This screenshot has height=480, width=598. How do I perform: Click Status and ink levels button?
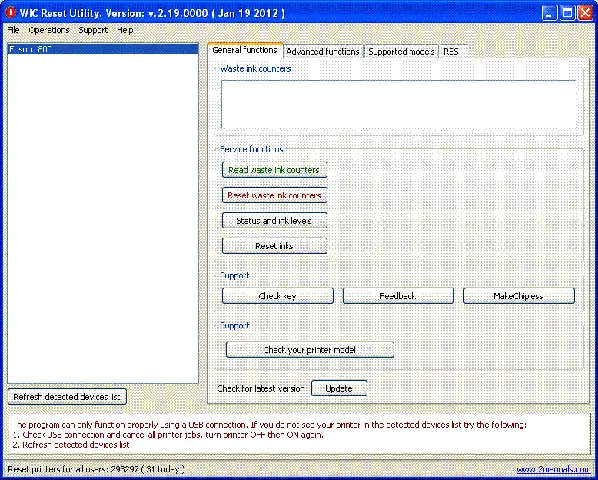pos(274,220)
